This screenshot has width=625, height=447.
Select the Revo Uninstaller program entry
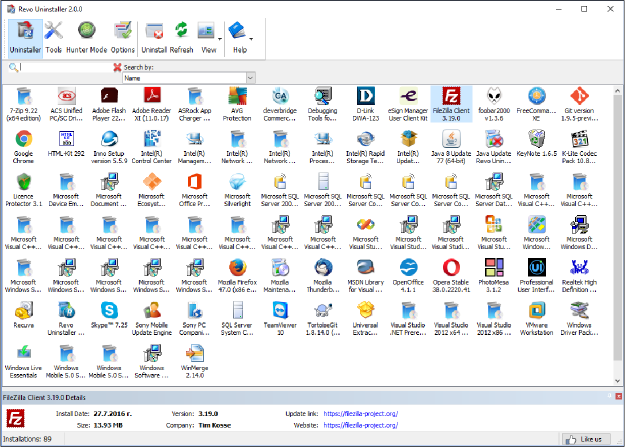[x=66, y=318]
